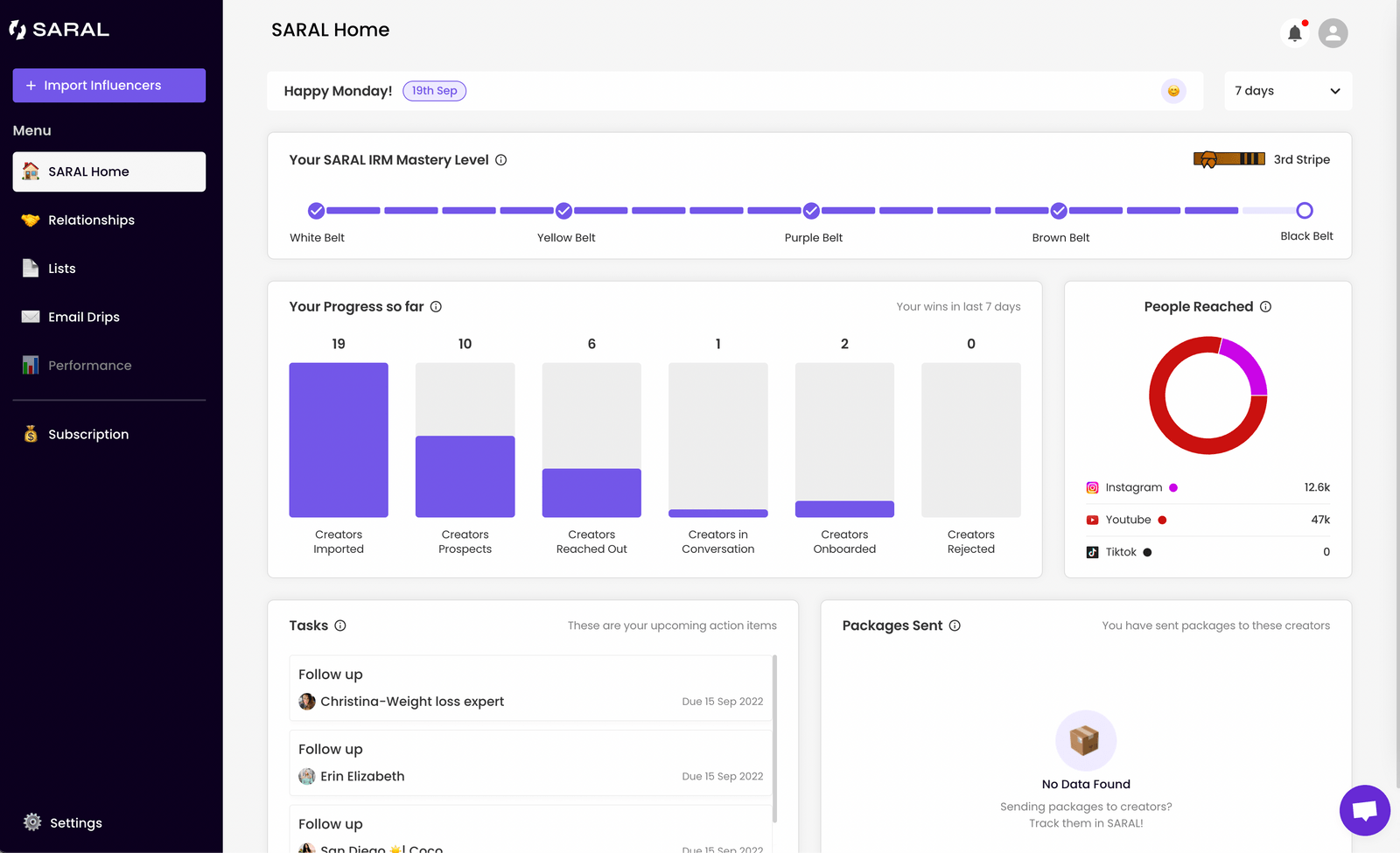The image size is (1400, 853).
Task: Click the notifications bell icon
Action: [1294, 32]
